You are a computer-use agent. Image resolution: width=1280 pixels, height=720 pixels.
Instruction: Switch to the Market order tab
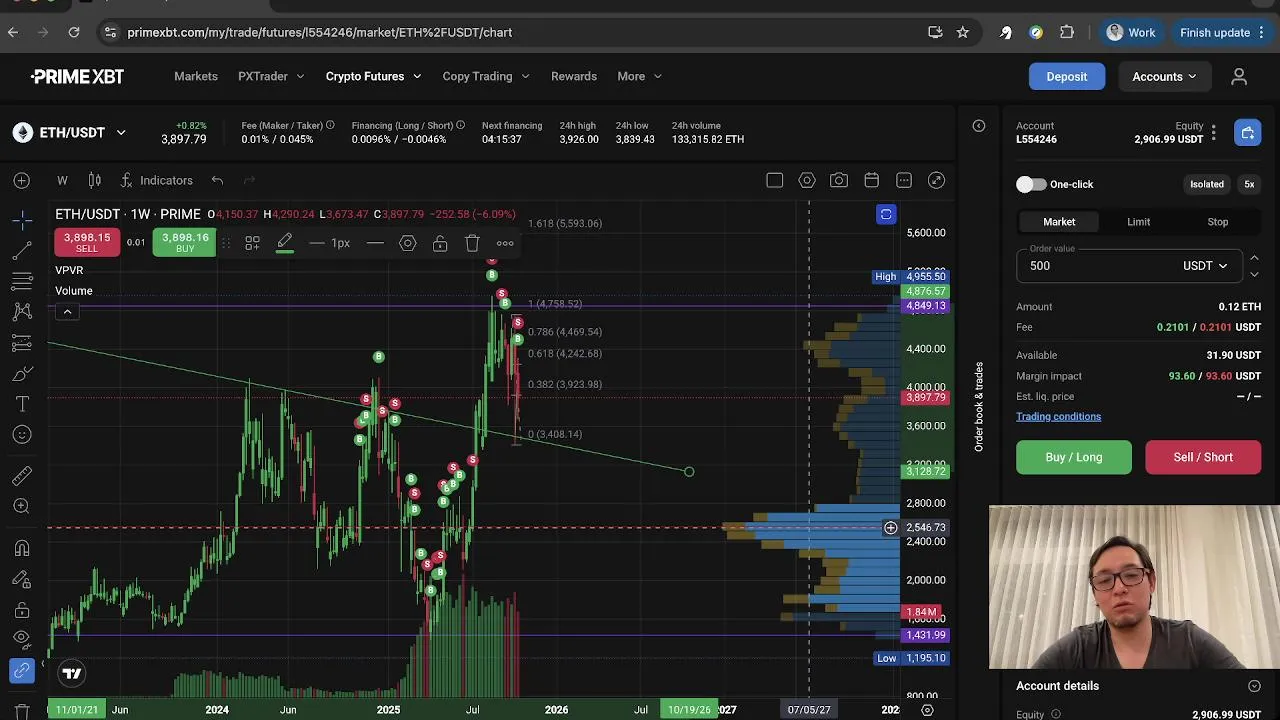[x=1059, y=222]
